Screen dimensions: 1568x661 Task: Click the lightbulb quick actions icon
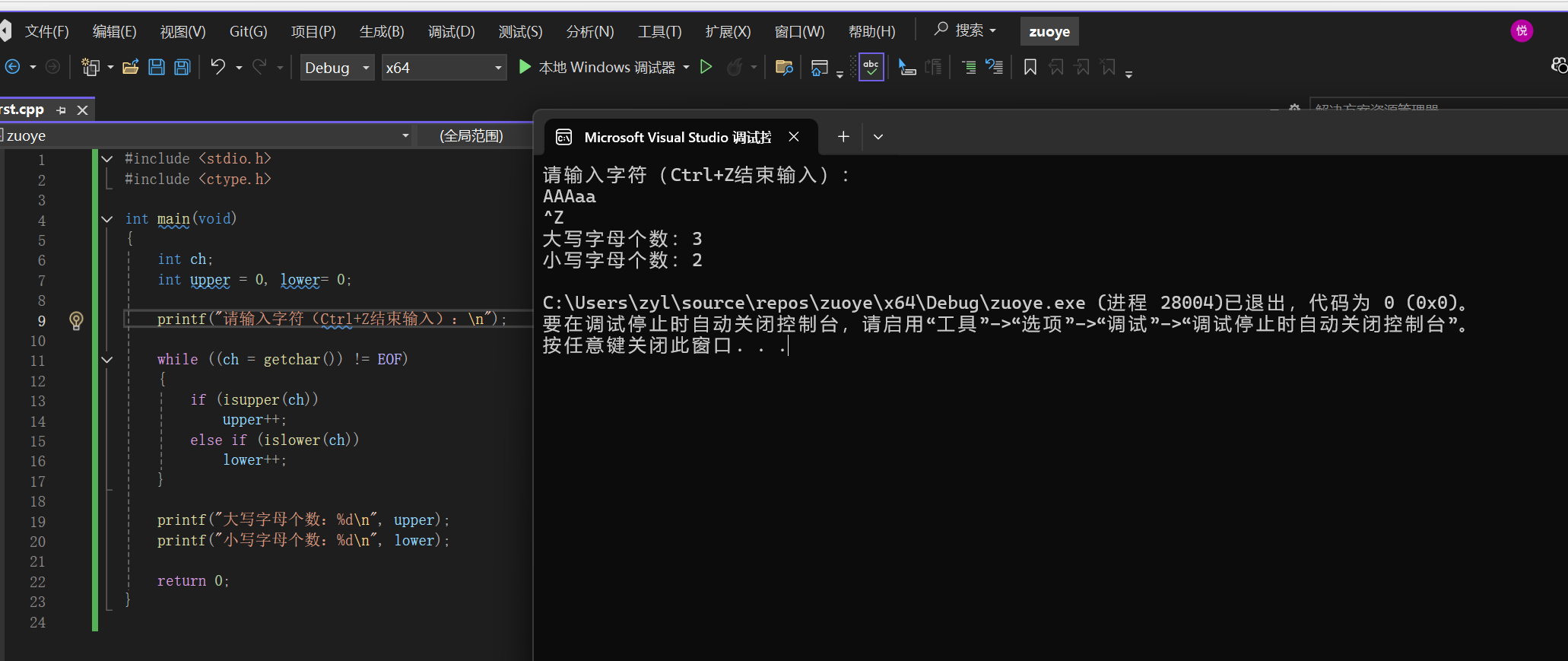[76, 320]
